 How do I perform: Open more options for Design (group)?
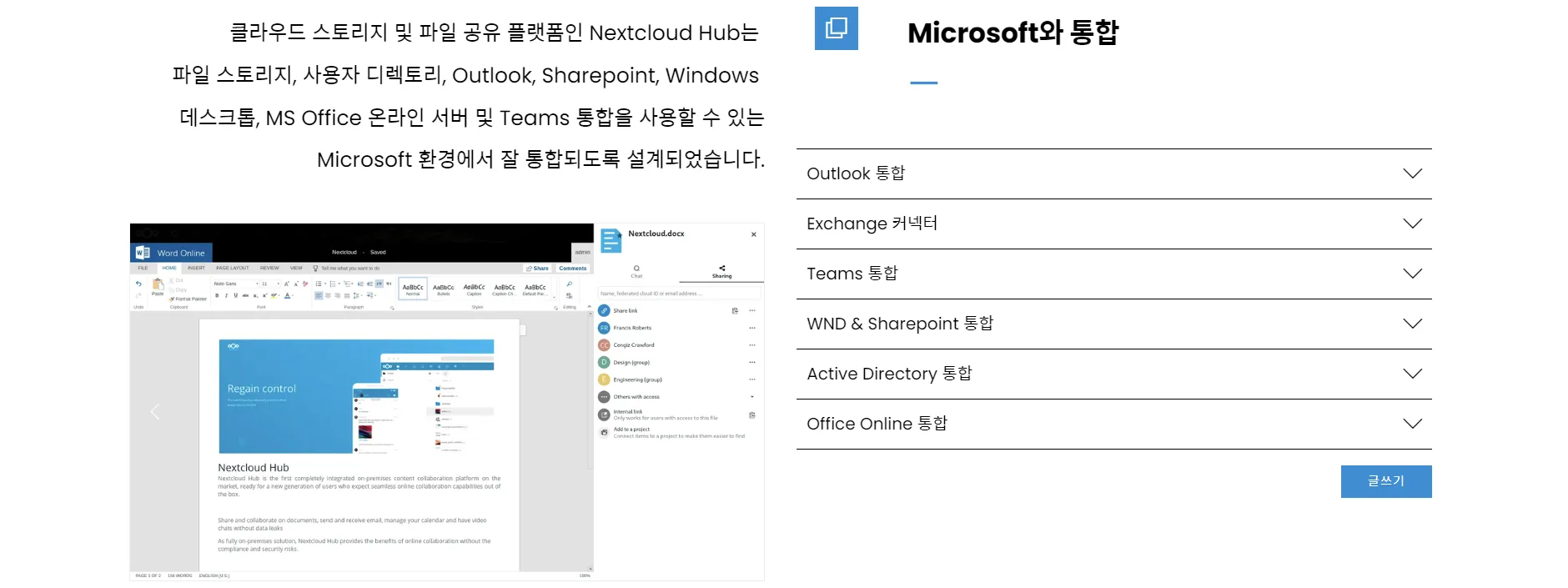[752, 362]
